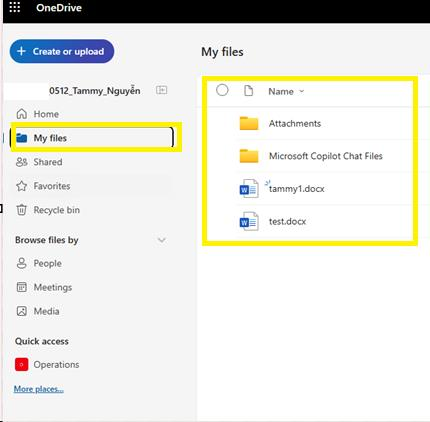
Task: Open the test.docx file
Action: coord(287,221)
